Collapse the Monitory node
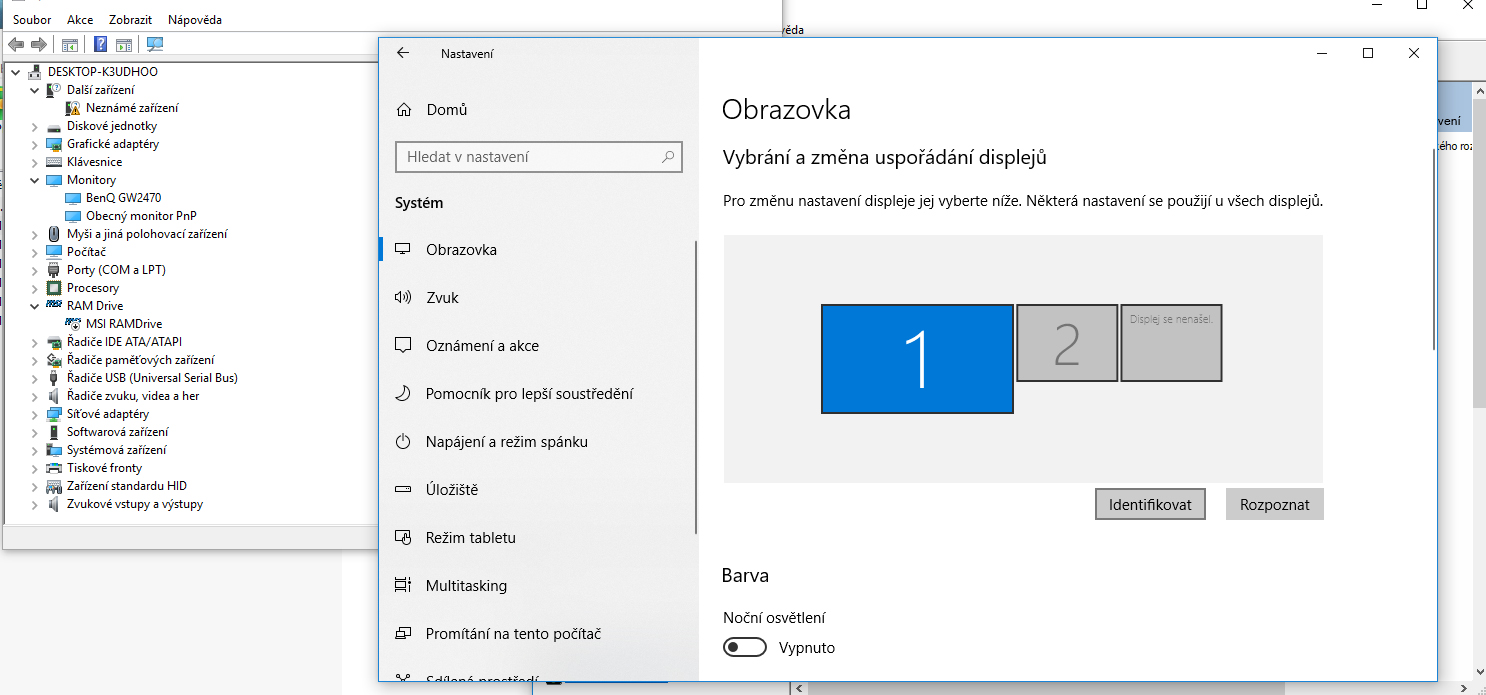This screenshot has width=1486, height=695. [35, 180]
